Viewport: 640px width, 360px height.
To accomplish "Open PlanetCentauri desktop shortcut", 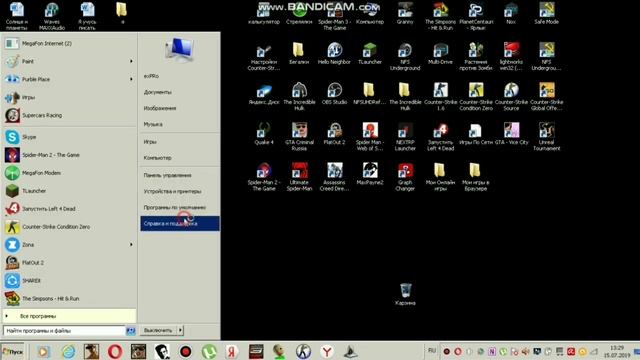I will (476, 16).
